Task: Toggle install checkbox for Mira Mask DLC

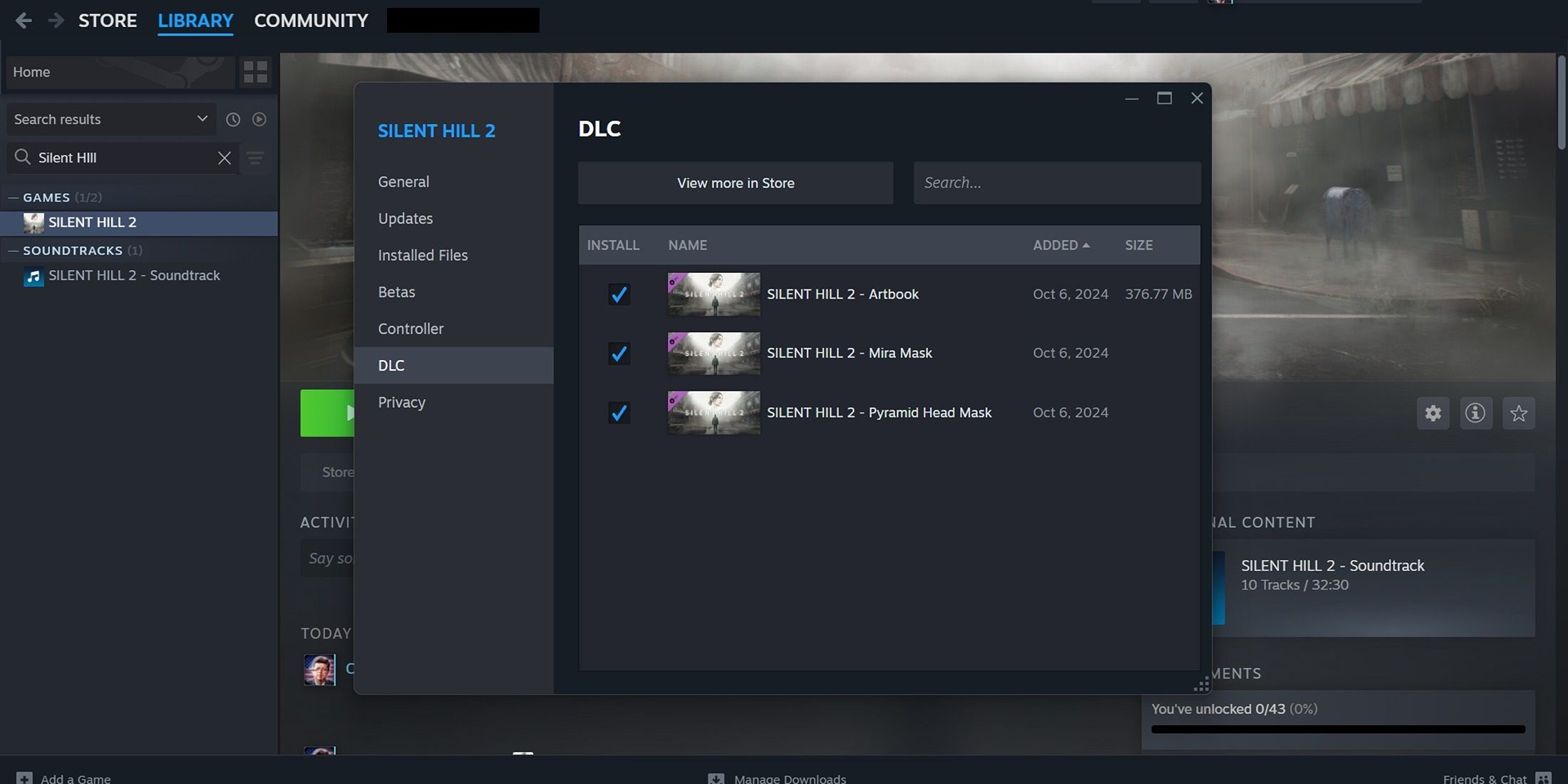Action: [618, 353]
